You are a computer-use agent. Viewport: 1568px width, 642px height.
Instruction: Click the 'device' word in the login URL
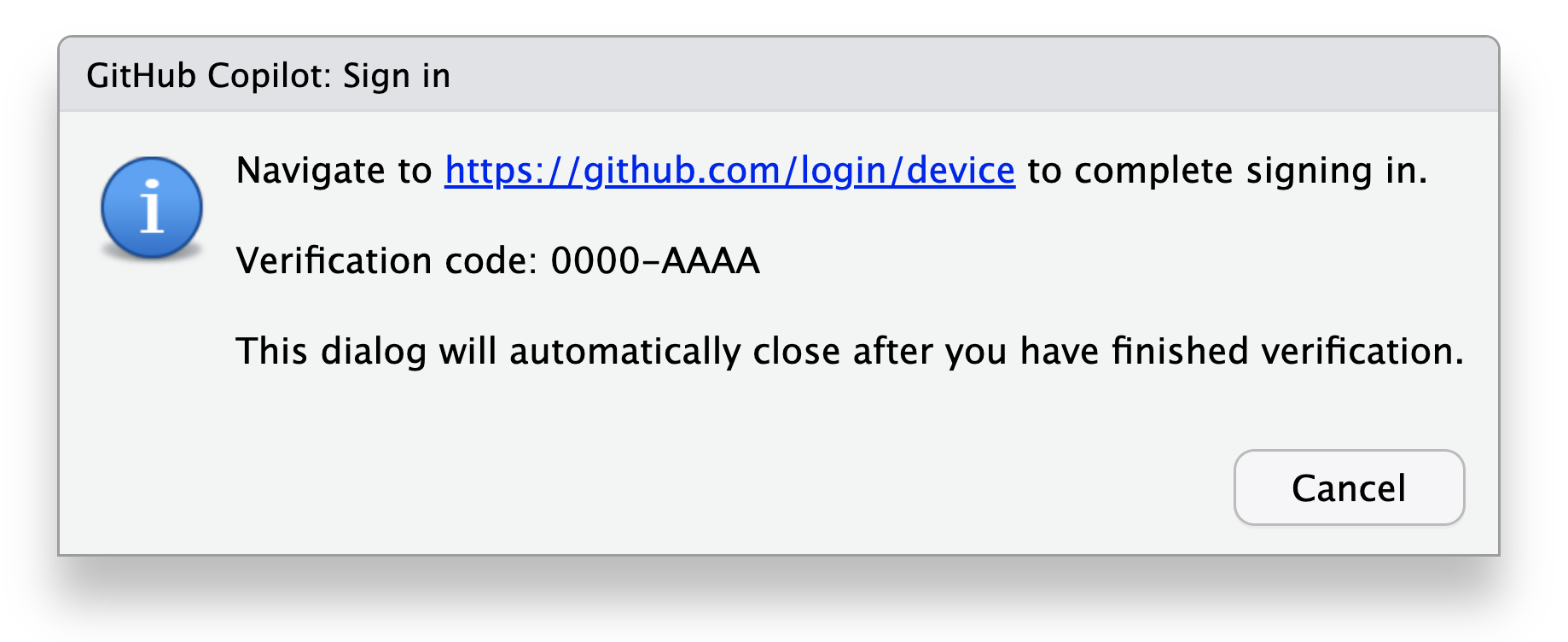(x=960, y=171)
